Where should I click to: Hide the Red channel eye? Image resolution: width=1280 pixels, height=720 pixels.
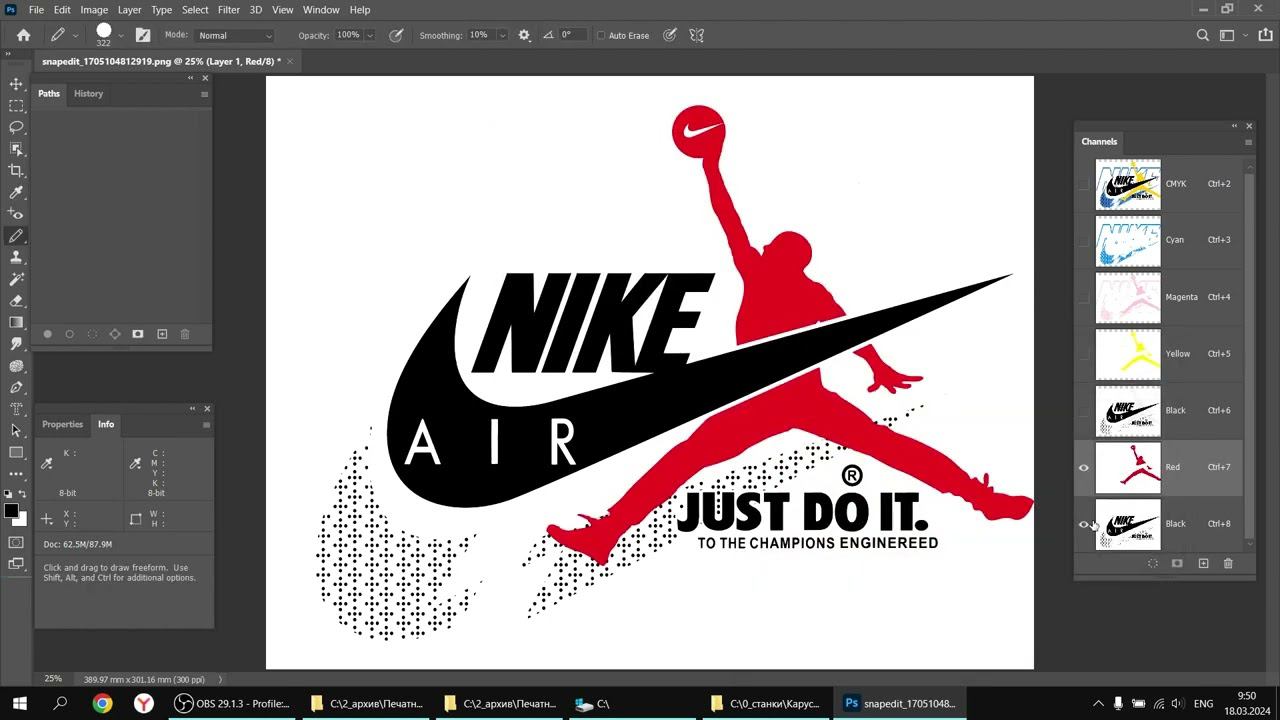[x=1084, y=467]
